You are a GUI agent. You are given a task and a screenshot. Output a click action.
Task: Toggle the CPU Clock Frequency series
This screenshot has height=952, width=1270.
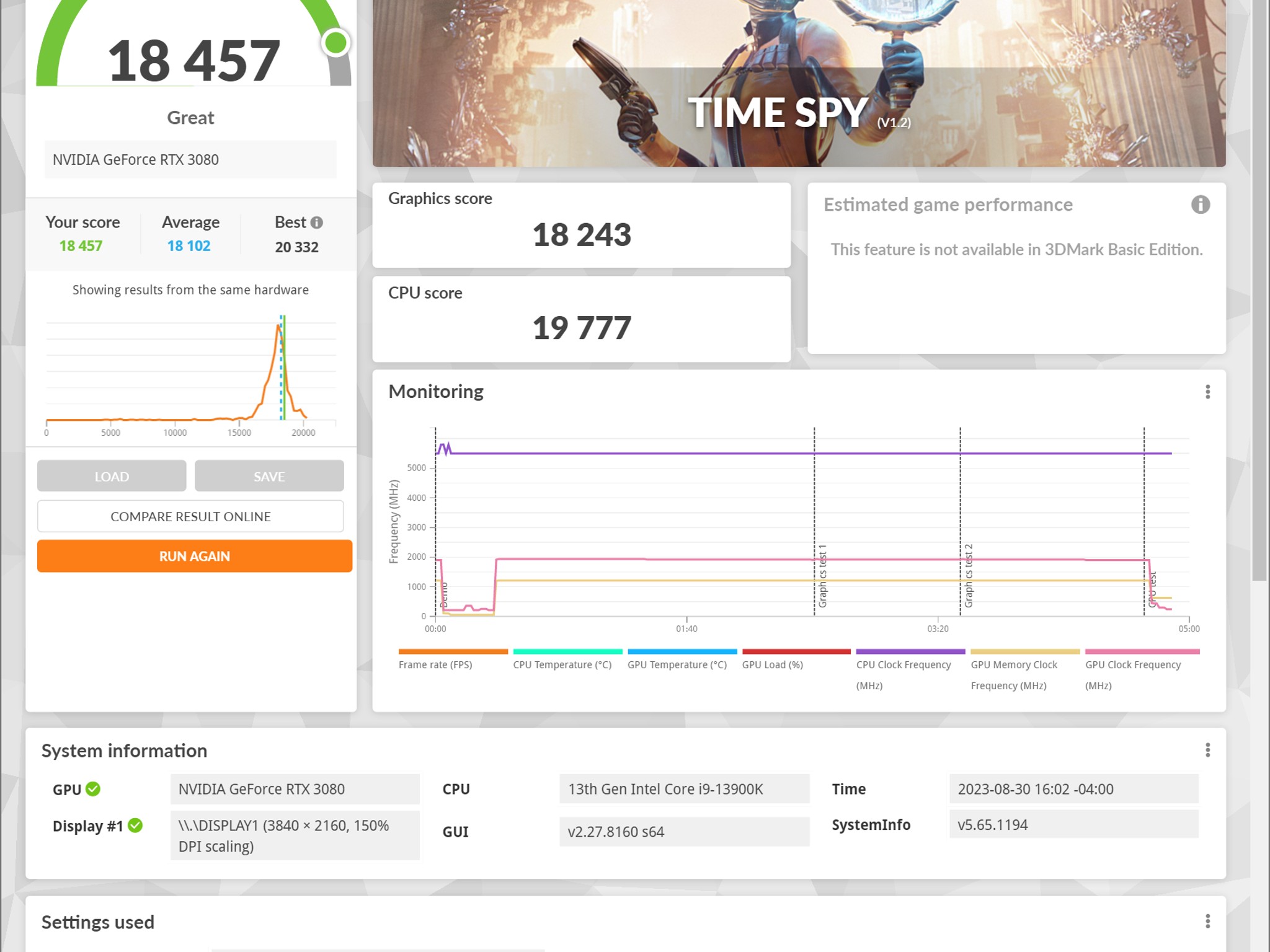click(x=909, y=651)
